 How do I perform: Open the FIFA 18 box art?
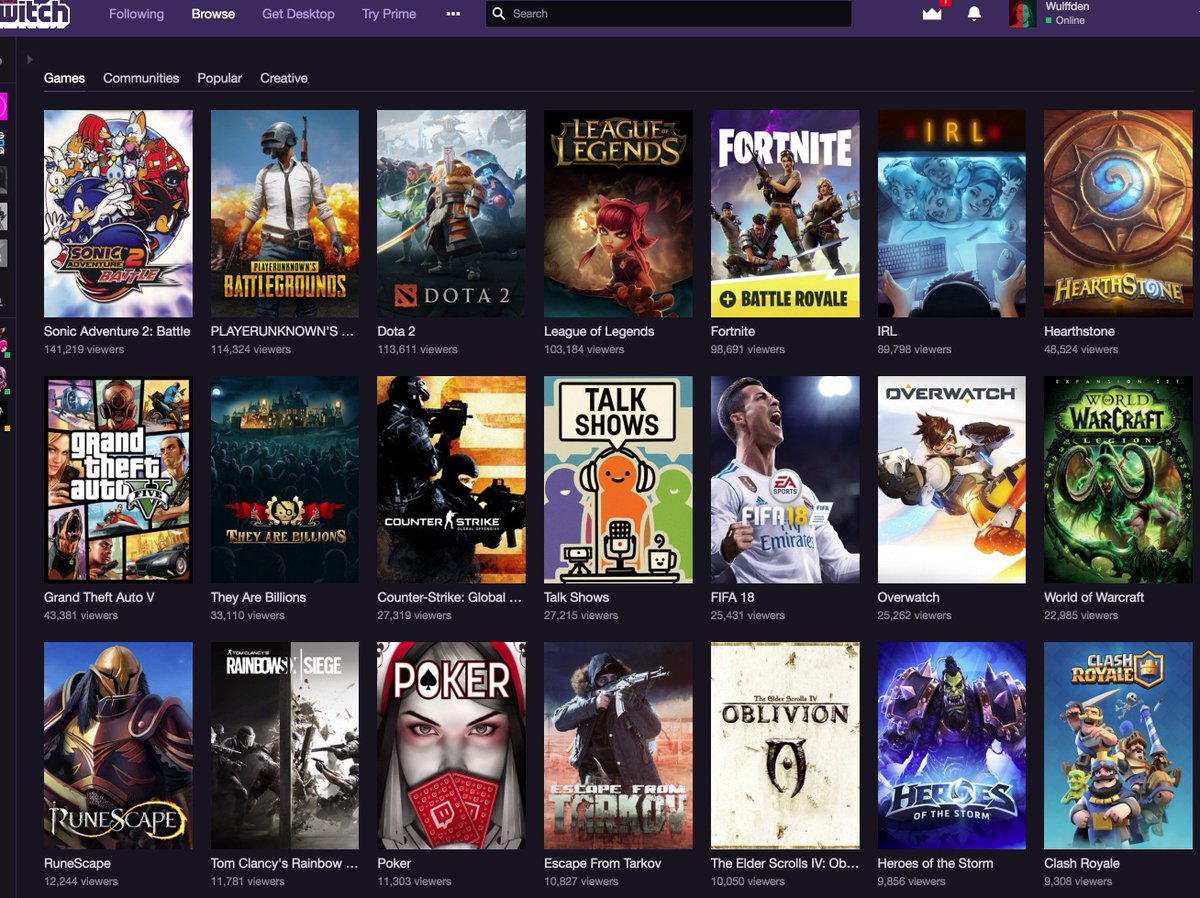click(785, 480)
